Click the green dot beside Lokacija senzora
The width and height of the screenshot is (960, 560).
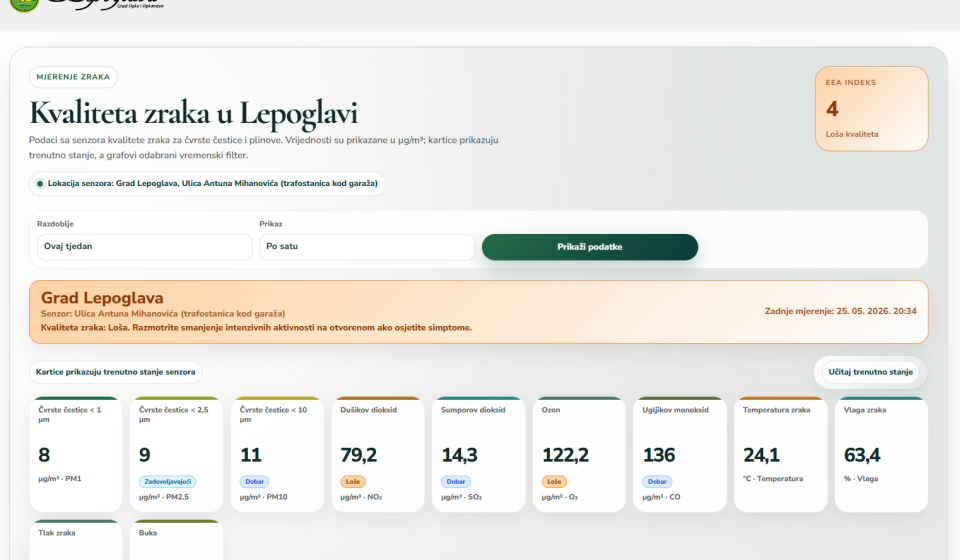pyautogui.click(x=40, y=184)
